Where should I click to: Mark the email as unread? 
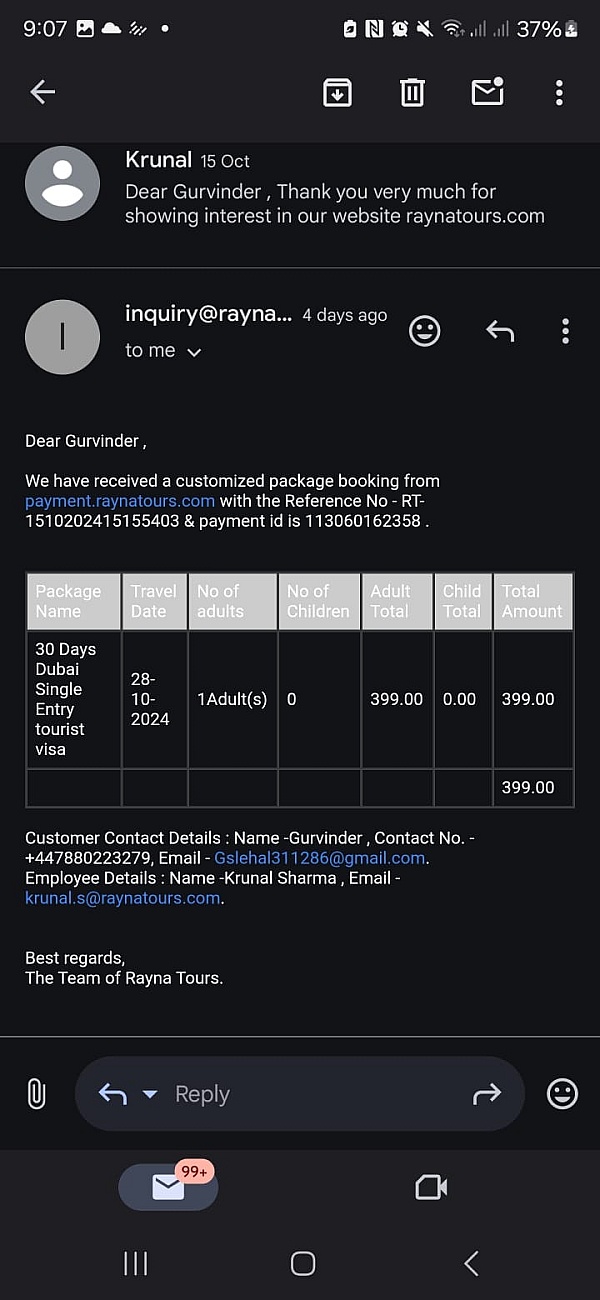point(487,92)
